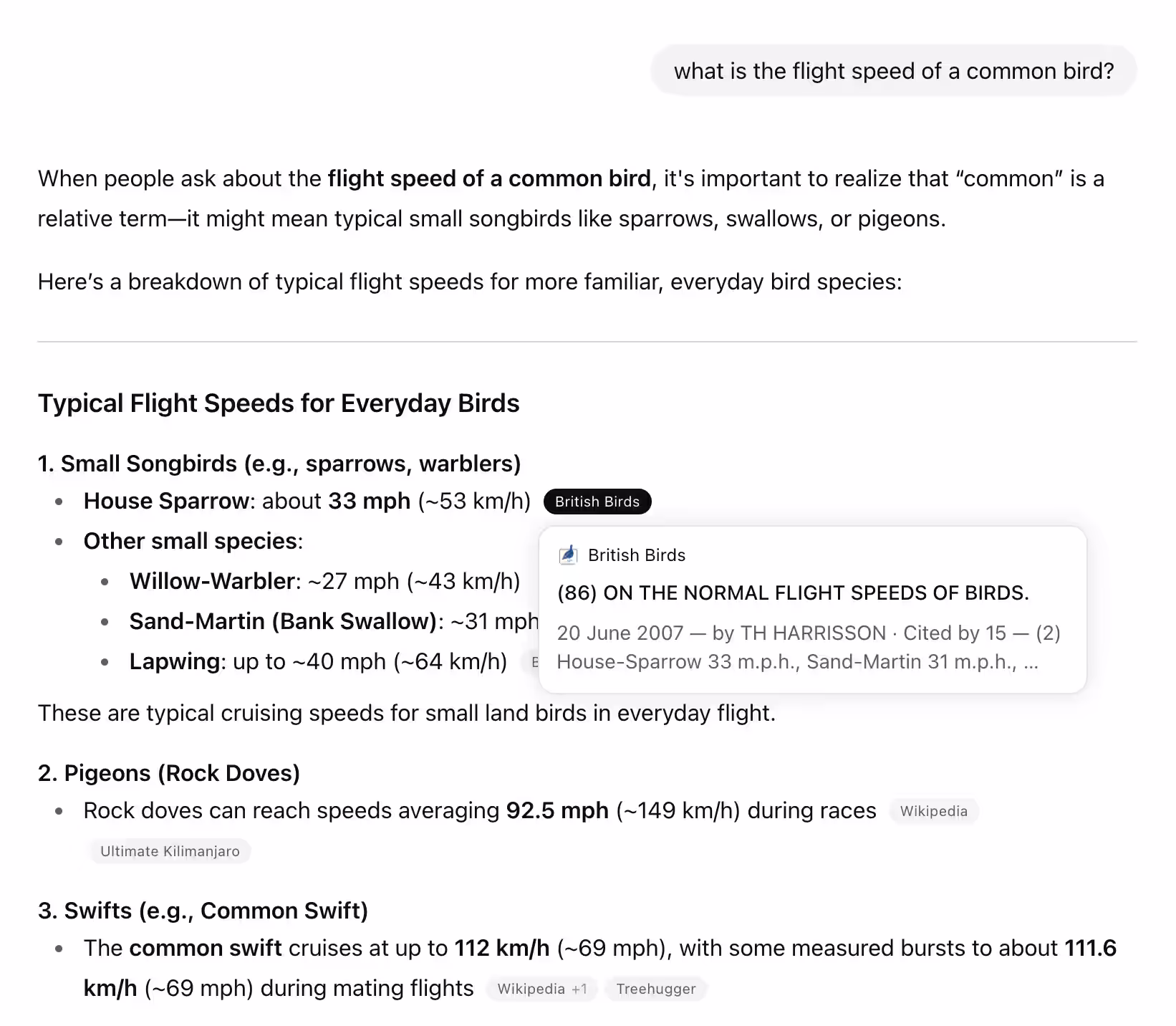Open the Ultimate Kilimanjaro source chip
The image size is (1176, 1026).
tap(170, 851)
